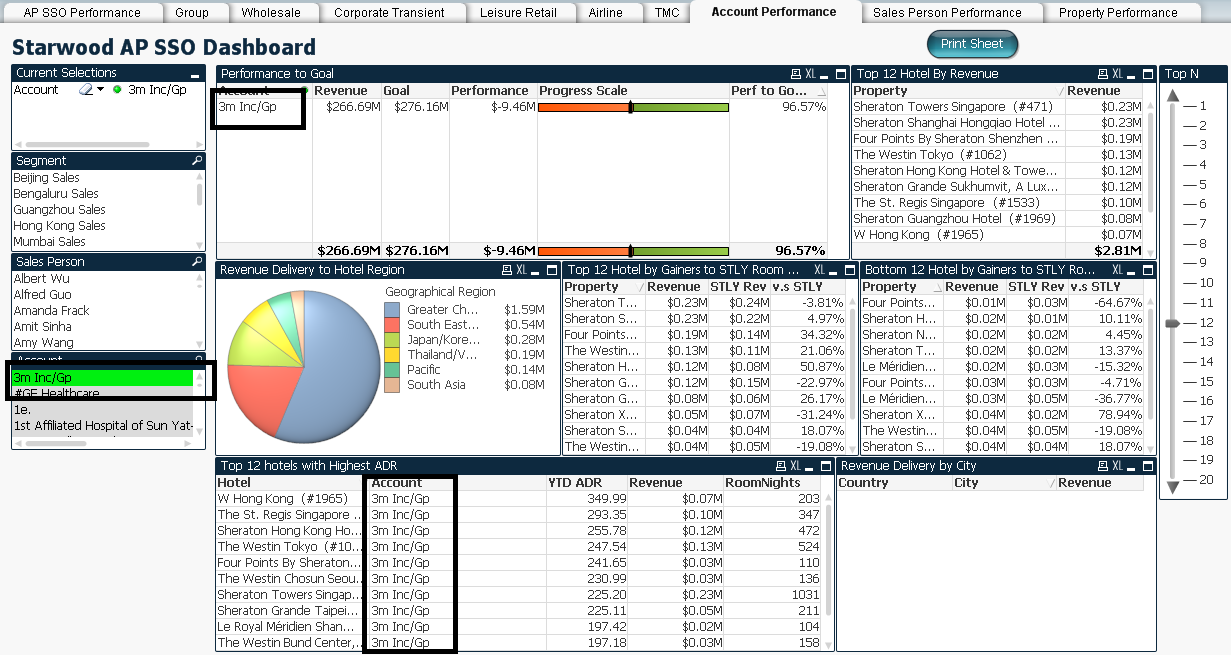The width and height of the screenshot is (1231, 655).
Task: Open search in the Segment list box
Action: 197,161
